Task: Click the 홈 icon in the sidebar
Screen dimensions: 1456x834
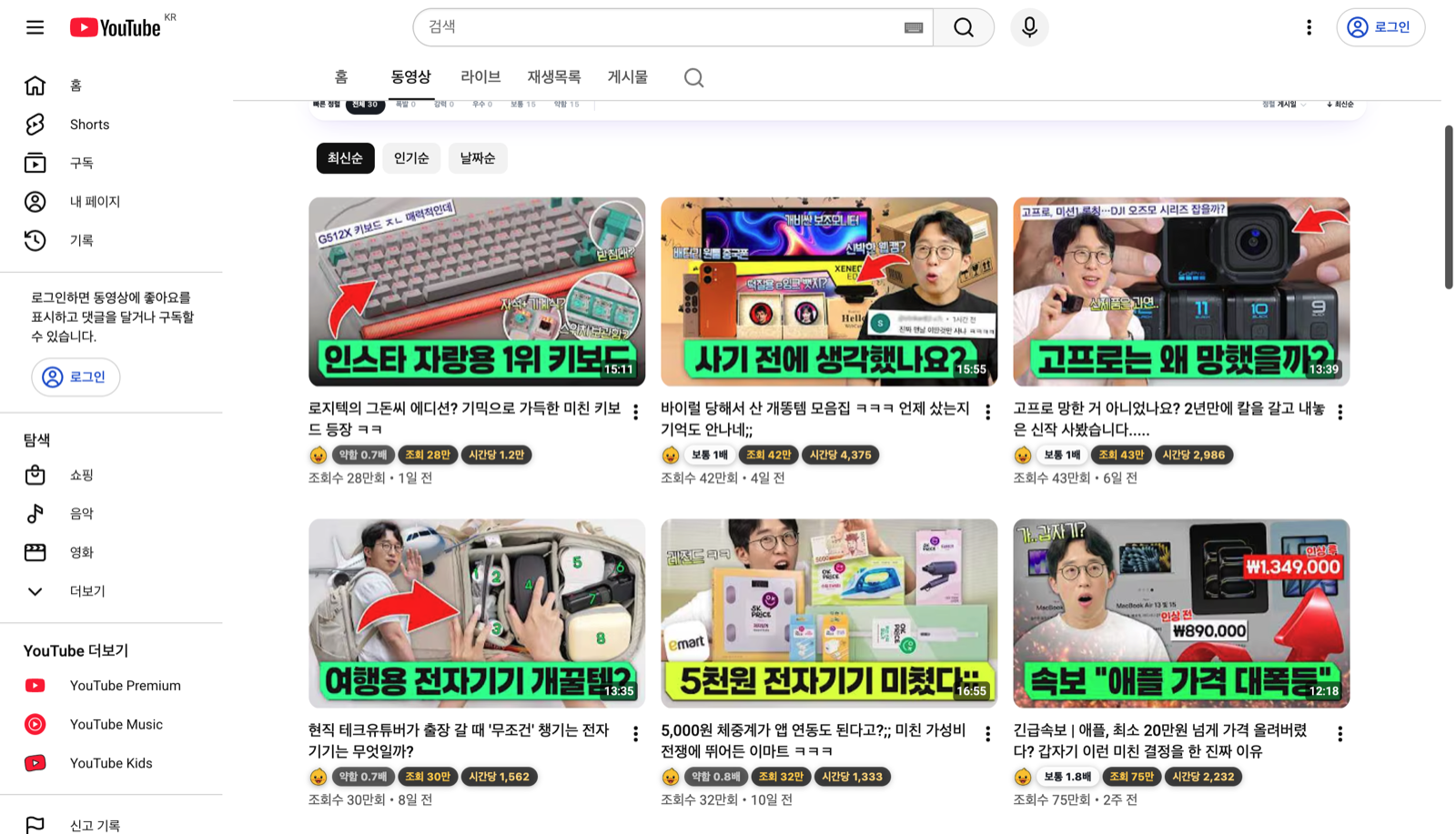Action: click(35, 85)
